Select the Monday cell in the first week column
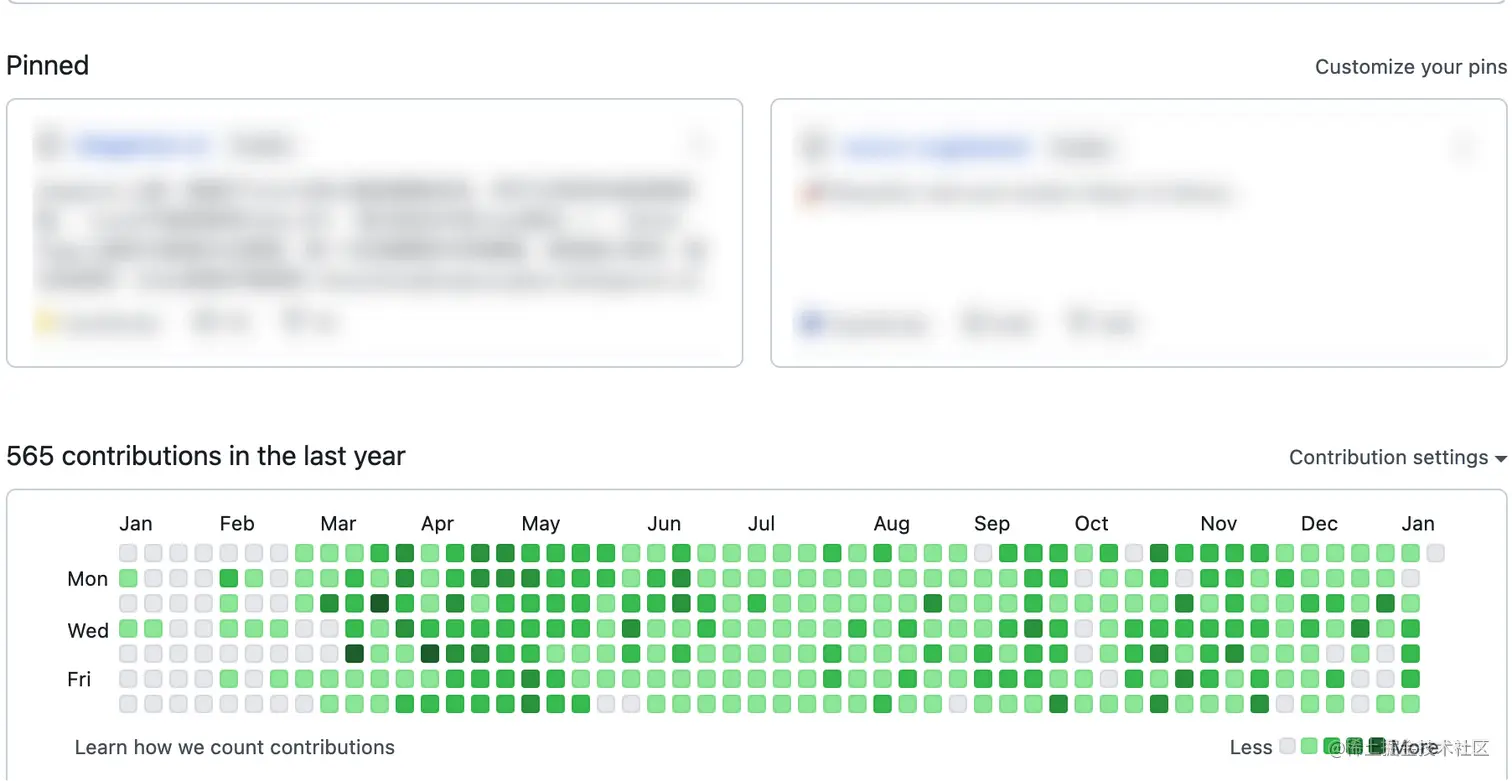Image resolution: width=1512 pixels, height=781 pixels. [128, 578]
